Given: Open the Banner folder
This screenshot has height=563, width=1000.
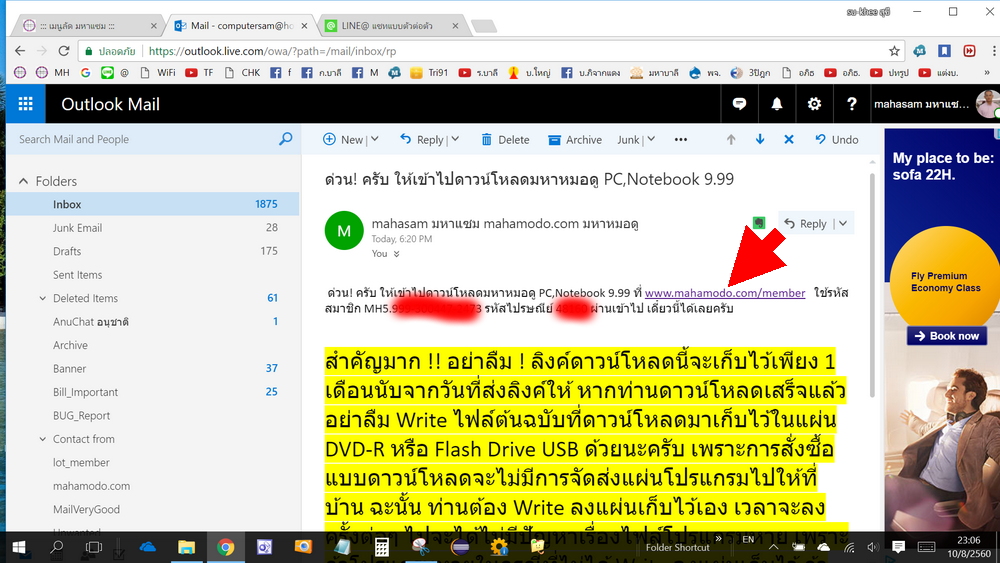Looking at the screenshot, I should [152, 369].
